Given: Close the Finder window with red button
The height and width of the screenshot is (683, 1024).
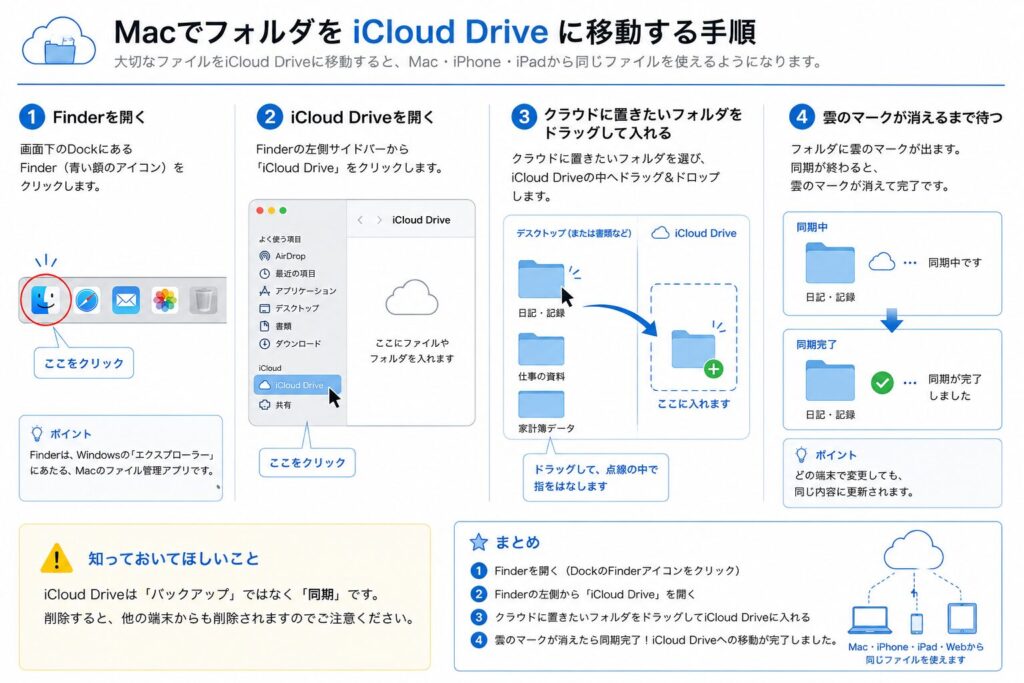Looking at the screenshot, I should (260, 210).
